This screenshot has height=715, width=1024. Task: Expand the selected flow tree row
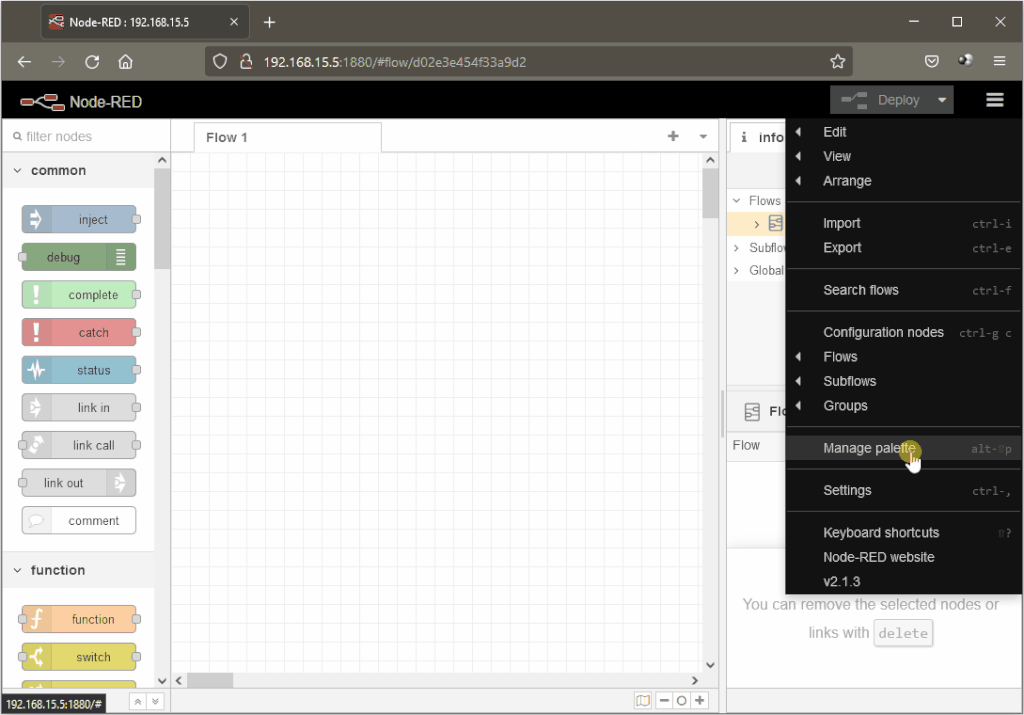[757, 224]
